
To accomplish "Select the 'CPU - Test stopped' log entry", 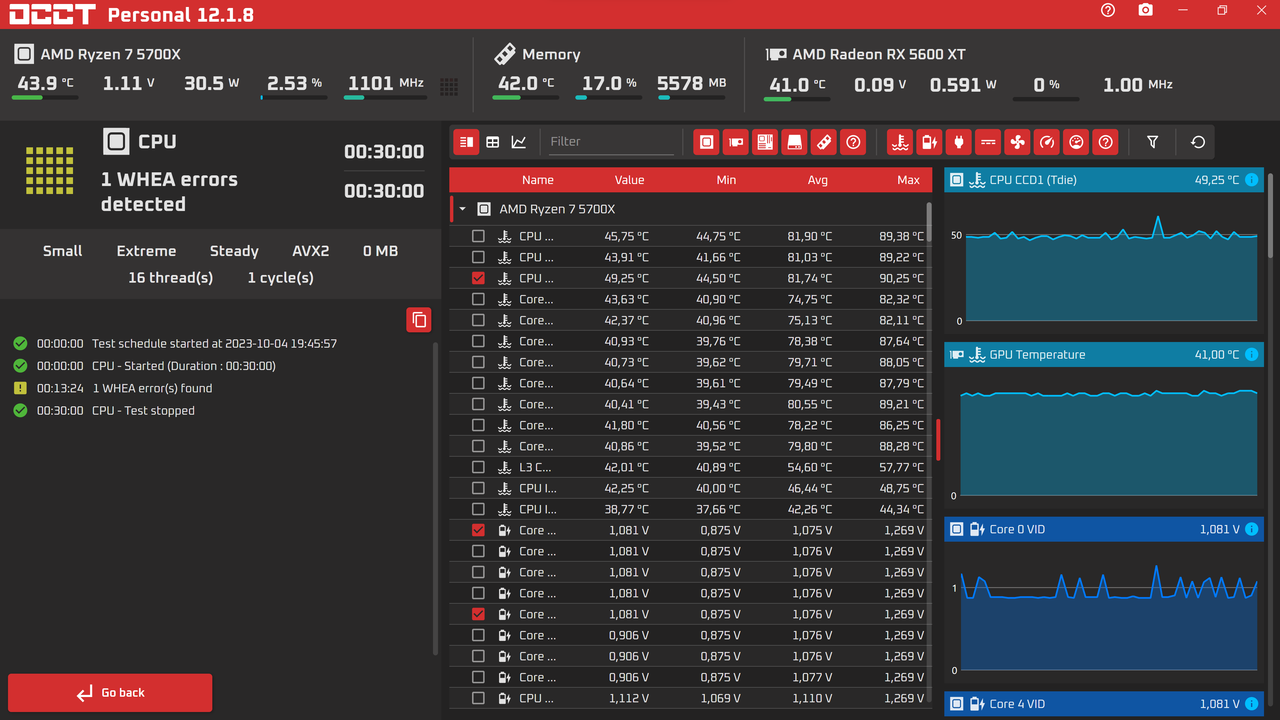I will pos(143,411).
